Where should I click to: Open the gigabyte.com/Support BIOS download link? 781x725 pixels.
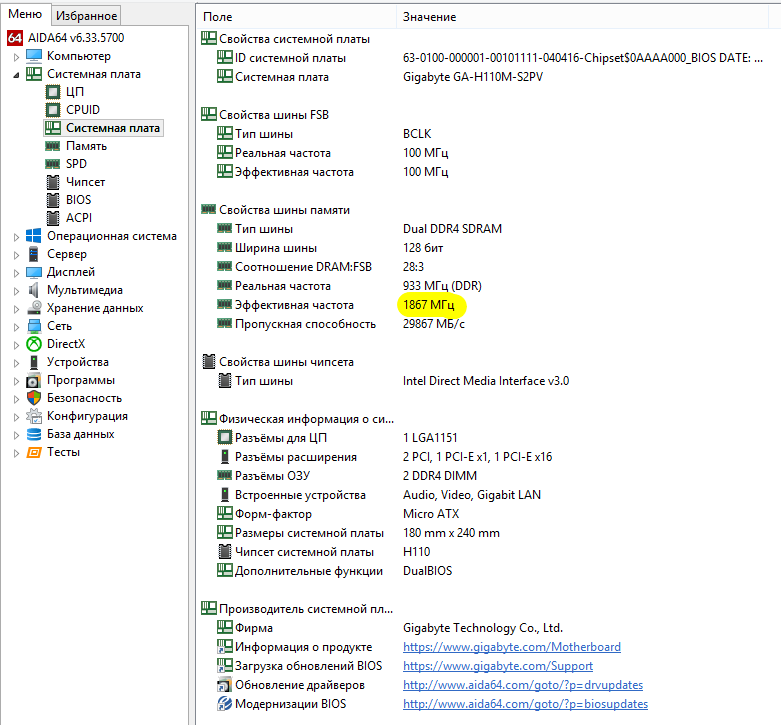(x=497, y=666)
